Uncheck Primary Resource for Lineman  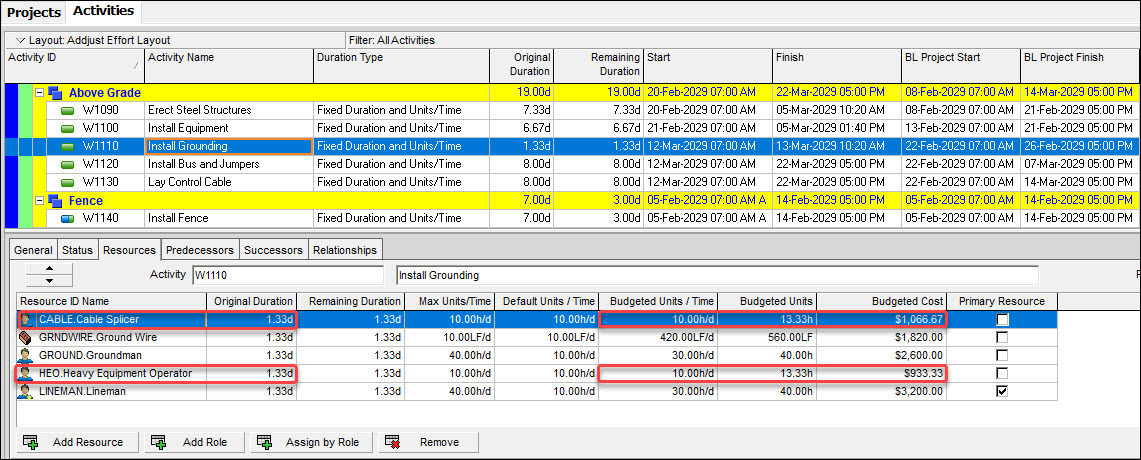coord(1002,392)
